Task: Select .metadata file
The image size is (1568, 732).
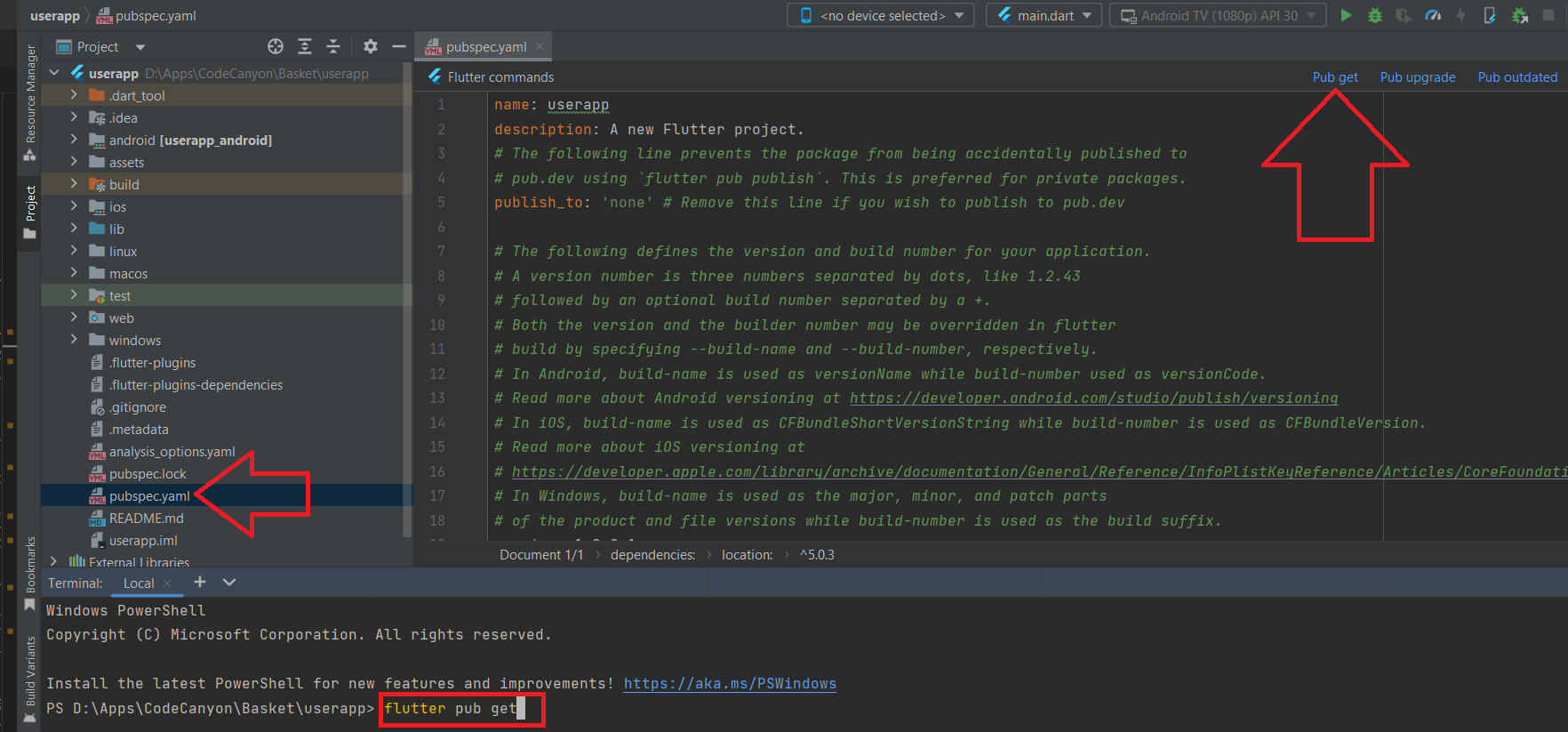Action: tap(139, 429)
